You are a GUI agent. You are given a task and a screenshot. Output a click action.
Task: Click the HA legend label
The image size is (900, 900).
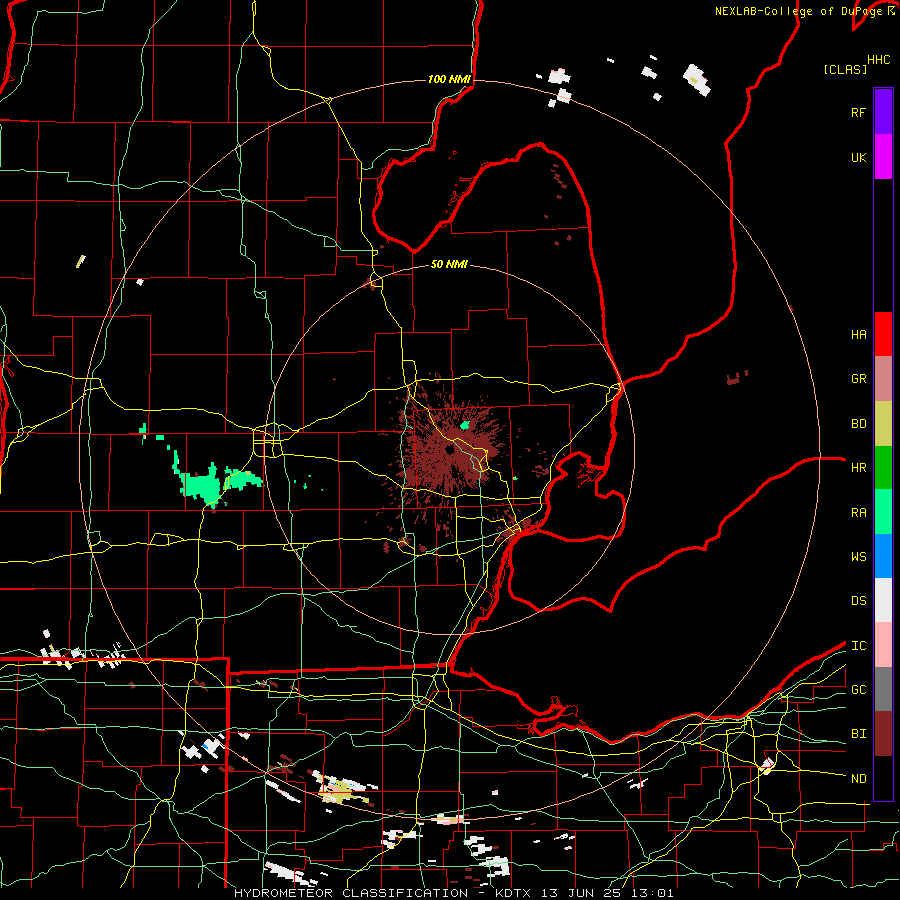[x=858, y=334]
